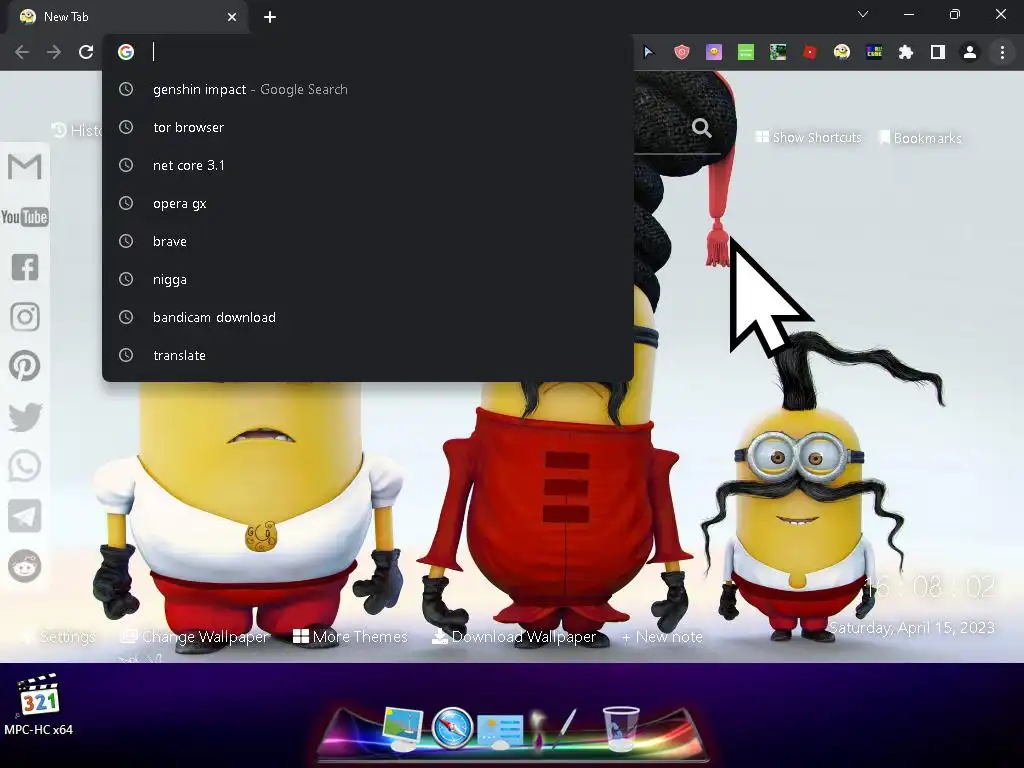Click Change Wallpaper
Viewport: 1024px width, 768px height.
point(195,637)
